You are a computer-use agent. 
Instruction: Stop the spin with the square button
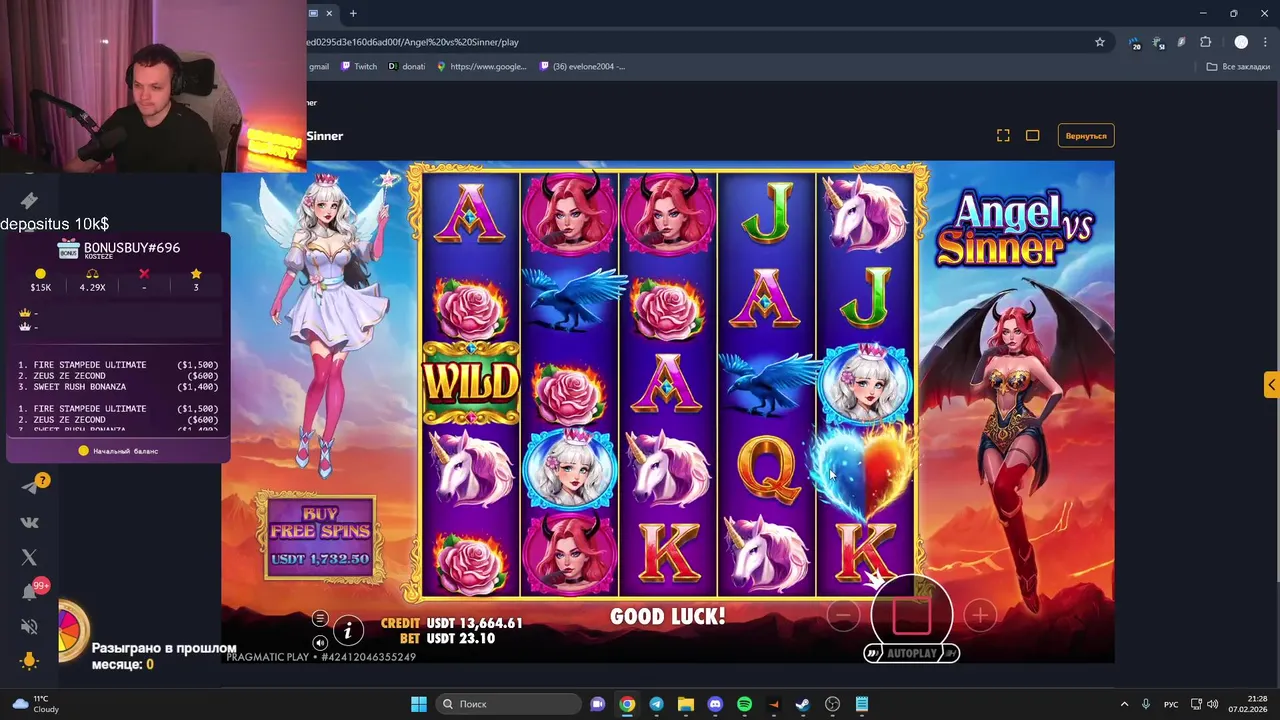911,615
